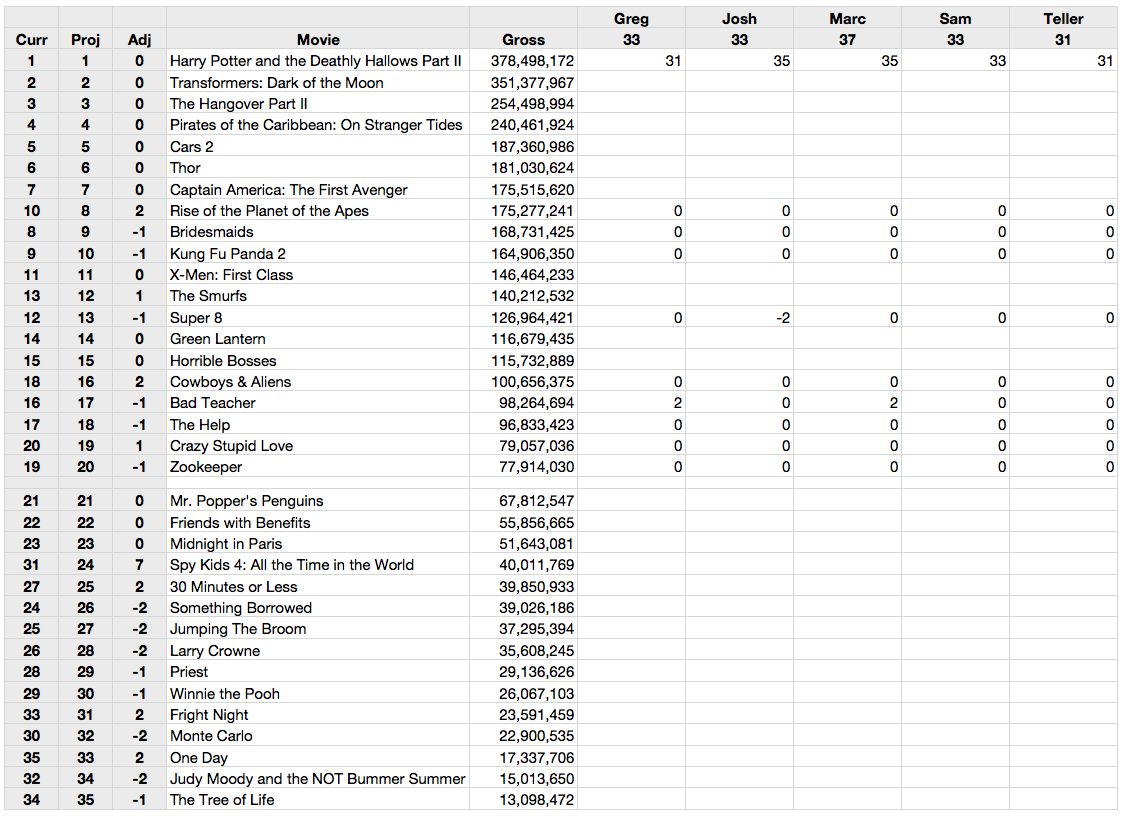Select Pirates of the Caribbean: On Stranger Tides
1124x816 pixels.
[316, 125]
